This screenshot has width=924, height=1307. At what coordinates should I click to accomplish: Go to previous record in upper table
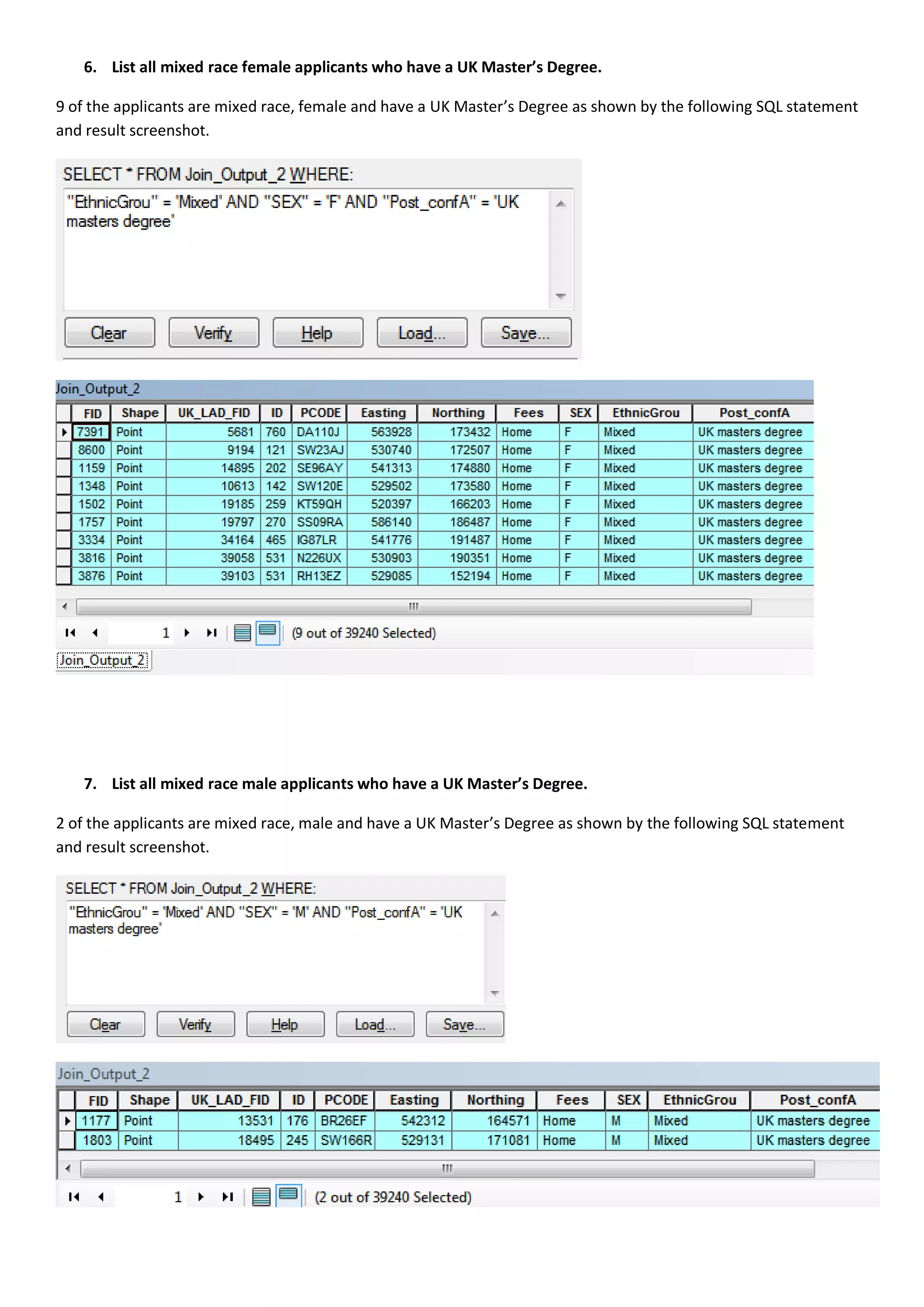coord(95,633)
